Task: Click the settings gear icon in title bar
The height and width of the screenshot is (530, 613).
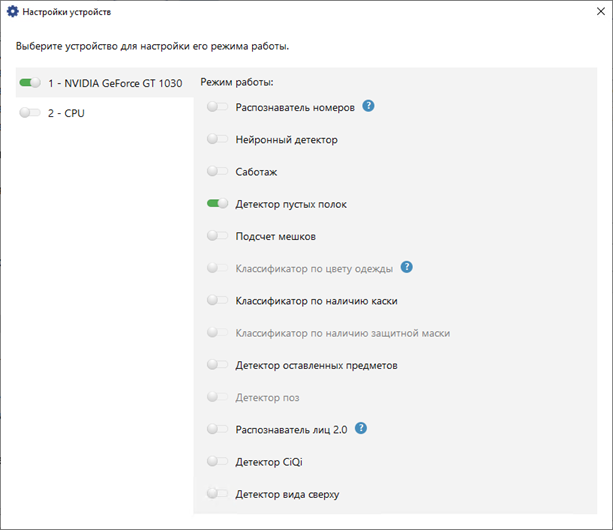Action: pos(13,12)
